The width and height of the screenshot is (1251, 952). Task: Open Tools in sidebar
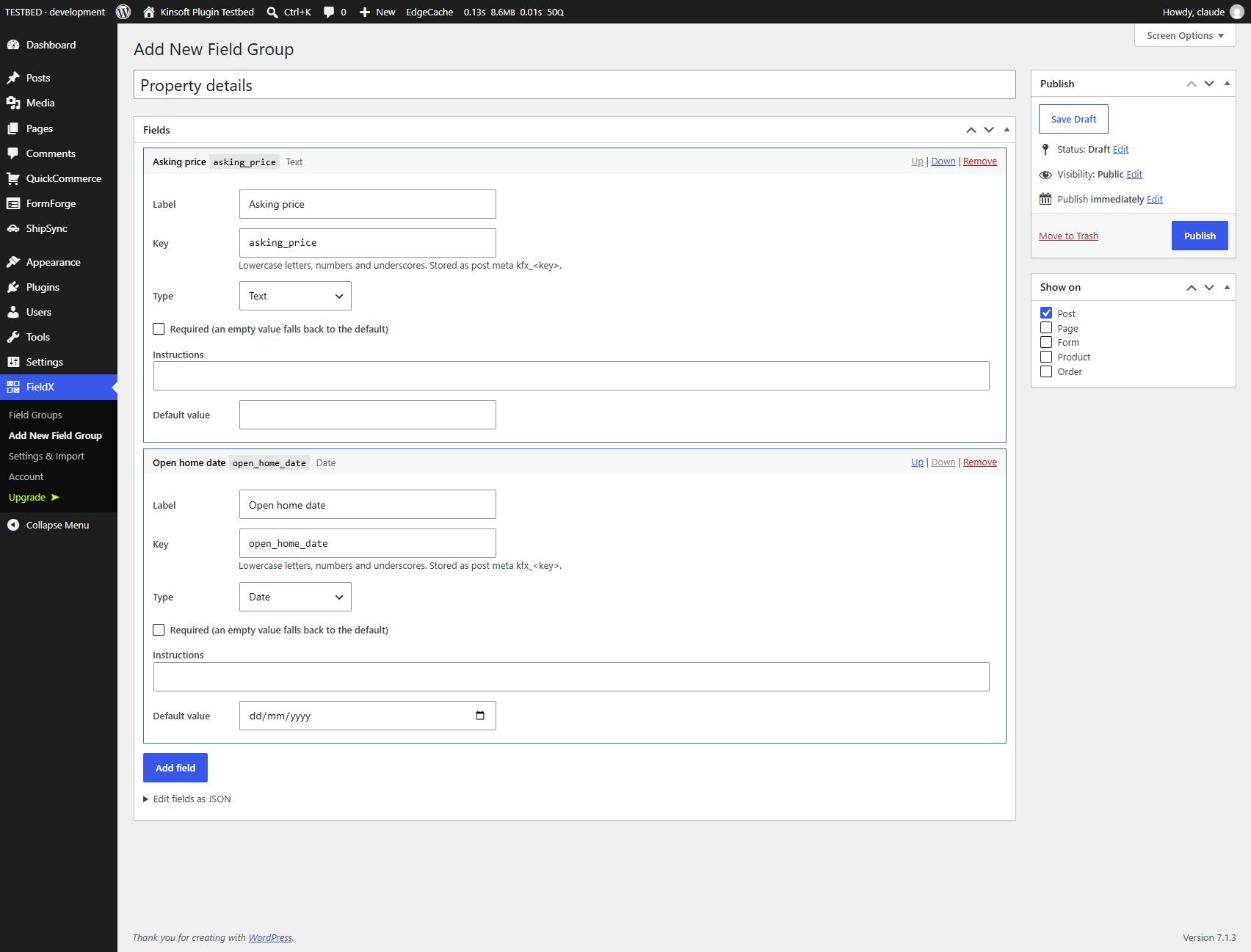tap(58, 337)
